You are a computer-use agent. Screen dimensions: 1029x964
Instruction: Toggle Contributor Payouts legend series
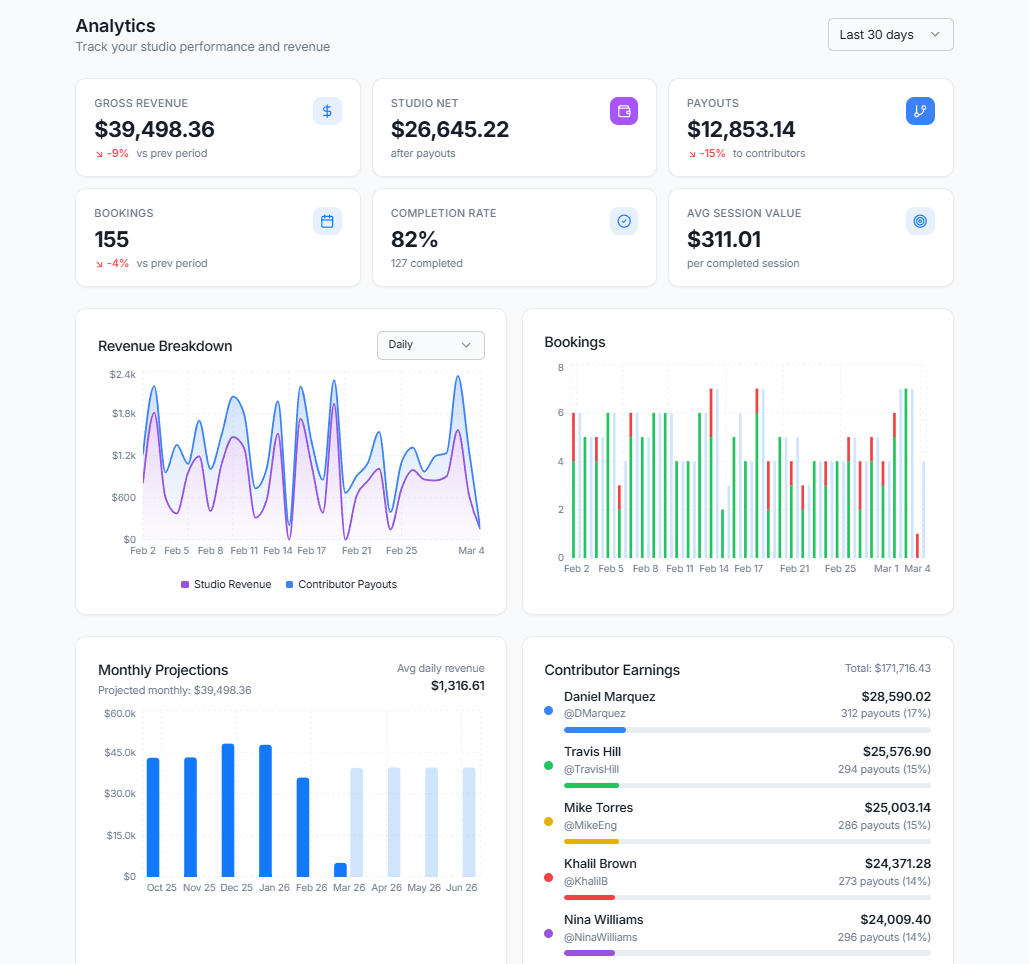click(341, 584)
